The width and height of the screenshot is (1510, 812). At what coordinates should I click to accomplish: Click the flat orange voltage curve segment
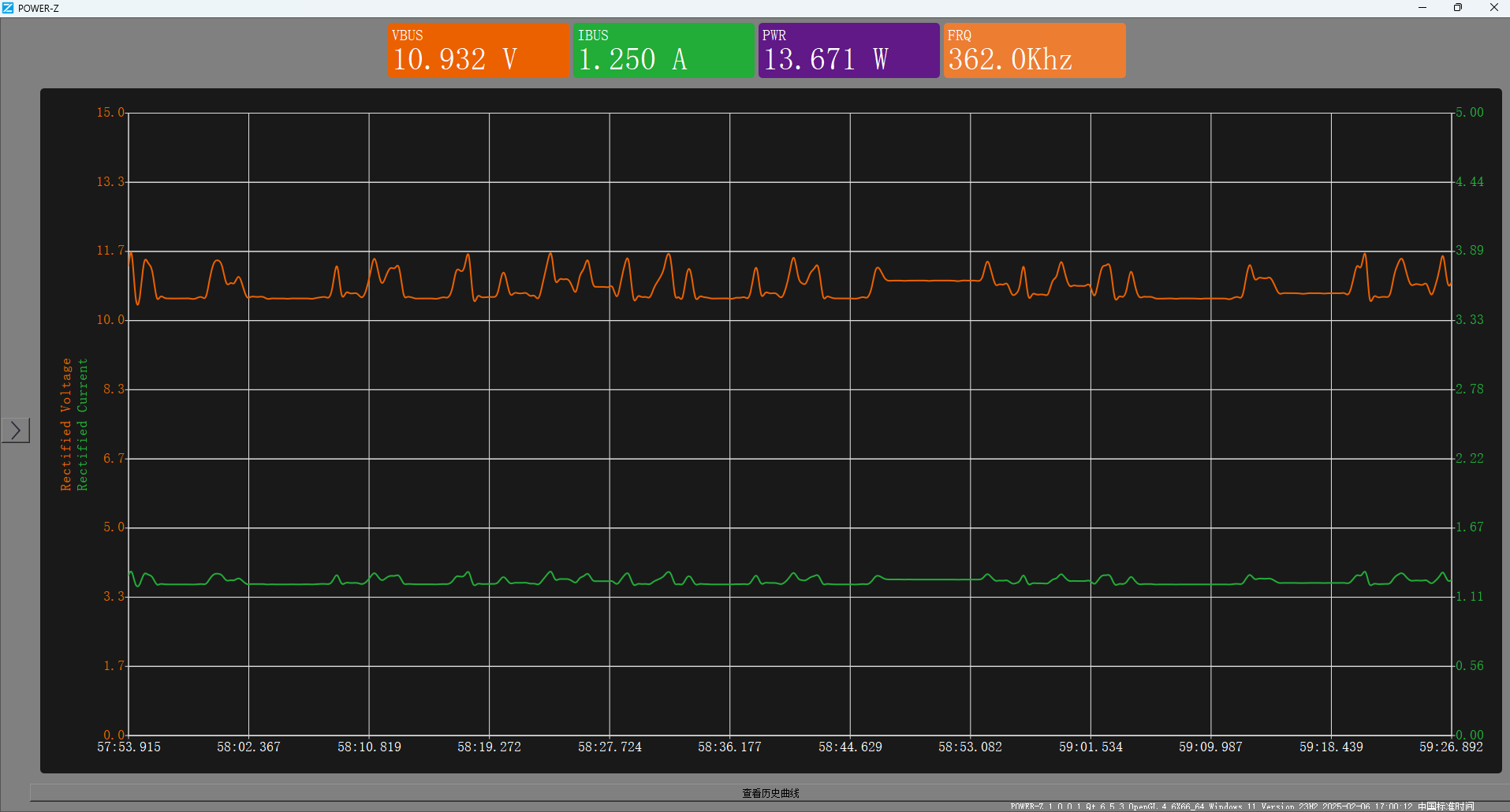(x=930, y=280)
